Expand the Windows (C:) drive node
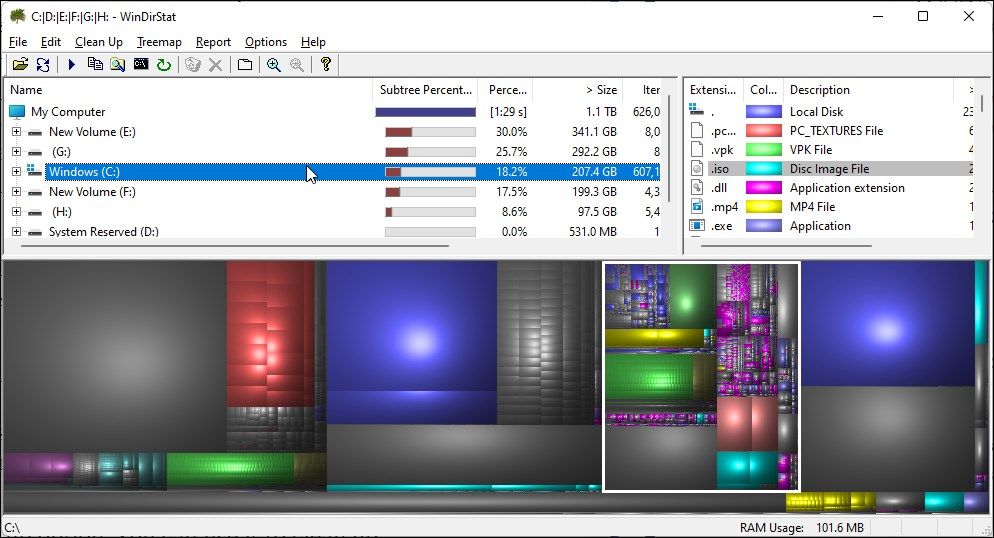This screenshot has width=994, height=538. click(x=16, y=172)
